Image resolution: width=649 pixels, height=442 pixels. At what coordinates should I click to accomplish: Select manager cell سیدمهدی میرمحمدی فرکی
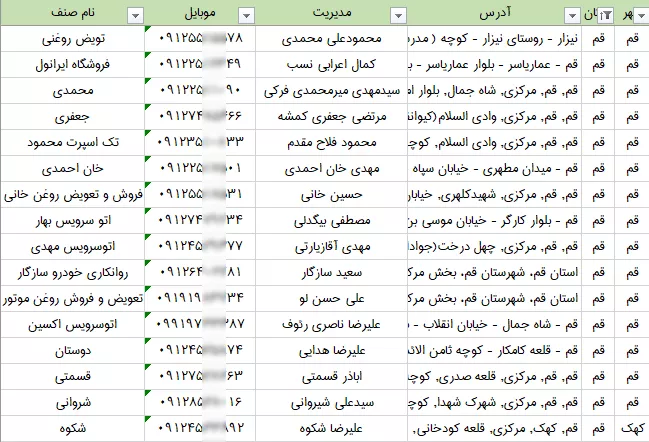pyautogui.click(x=331, y=91)
